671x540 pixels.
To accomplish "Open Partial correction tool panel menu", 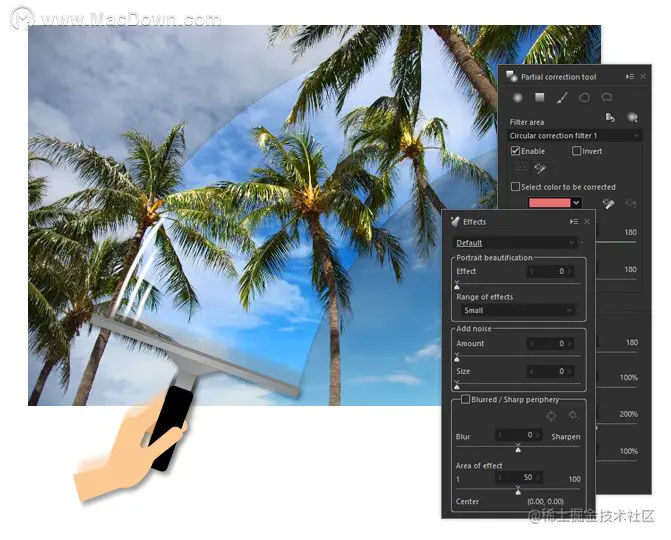I will [629, 77].
